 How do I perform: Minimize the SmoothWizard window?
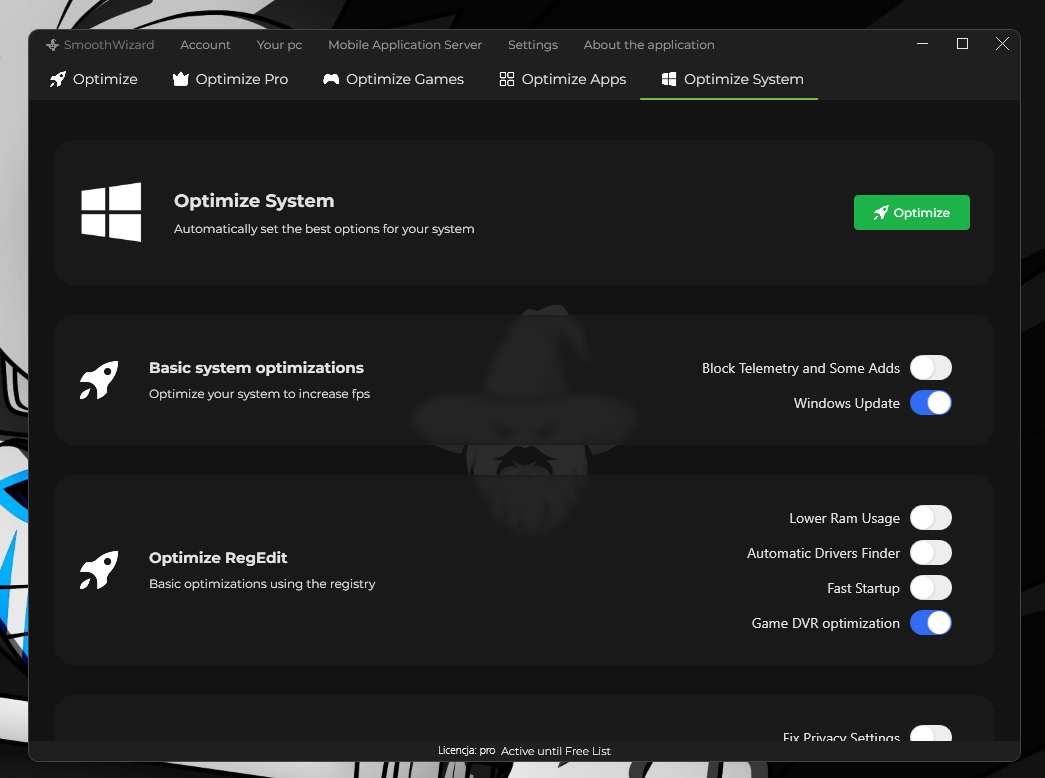(922, 44)
